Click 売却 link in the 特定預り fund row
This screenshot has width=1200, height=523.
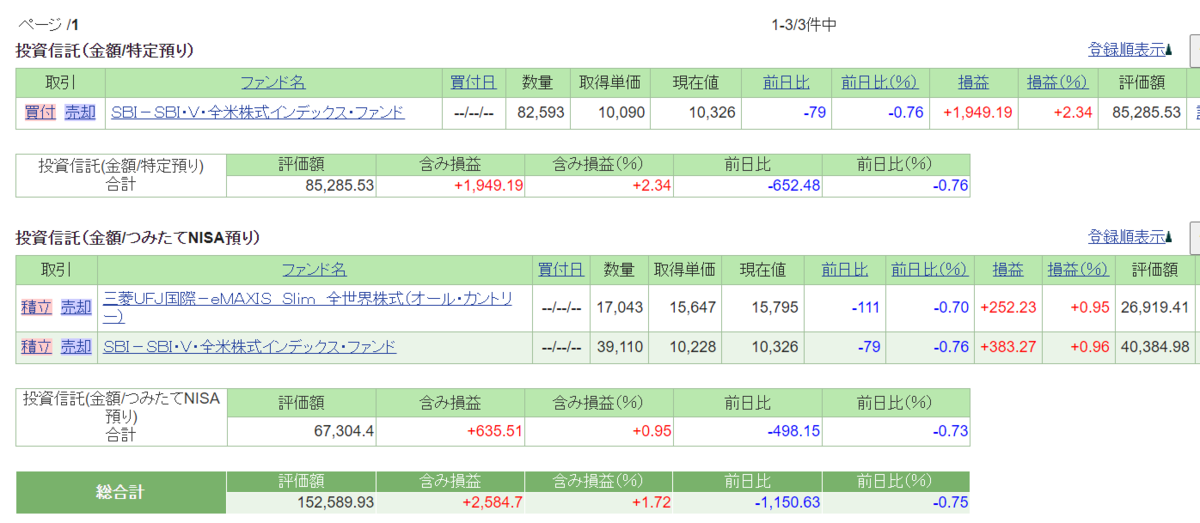click(80, 113)
